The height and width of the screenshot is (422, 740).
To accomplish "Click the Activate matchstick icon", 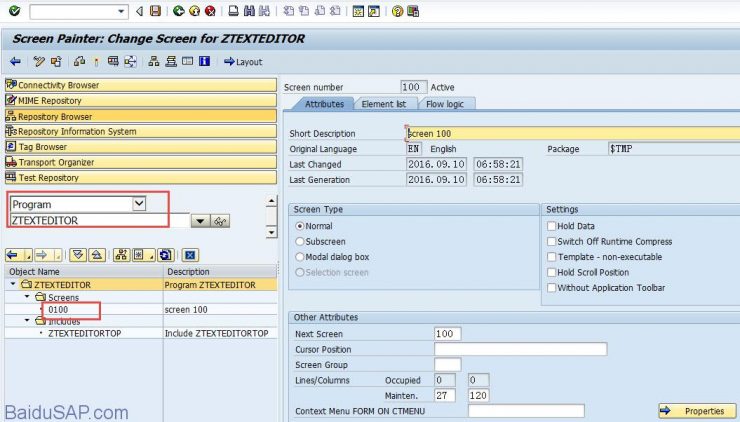I will [96, 61].
